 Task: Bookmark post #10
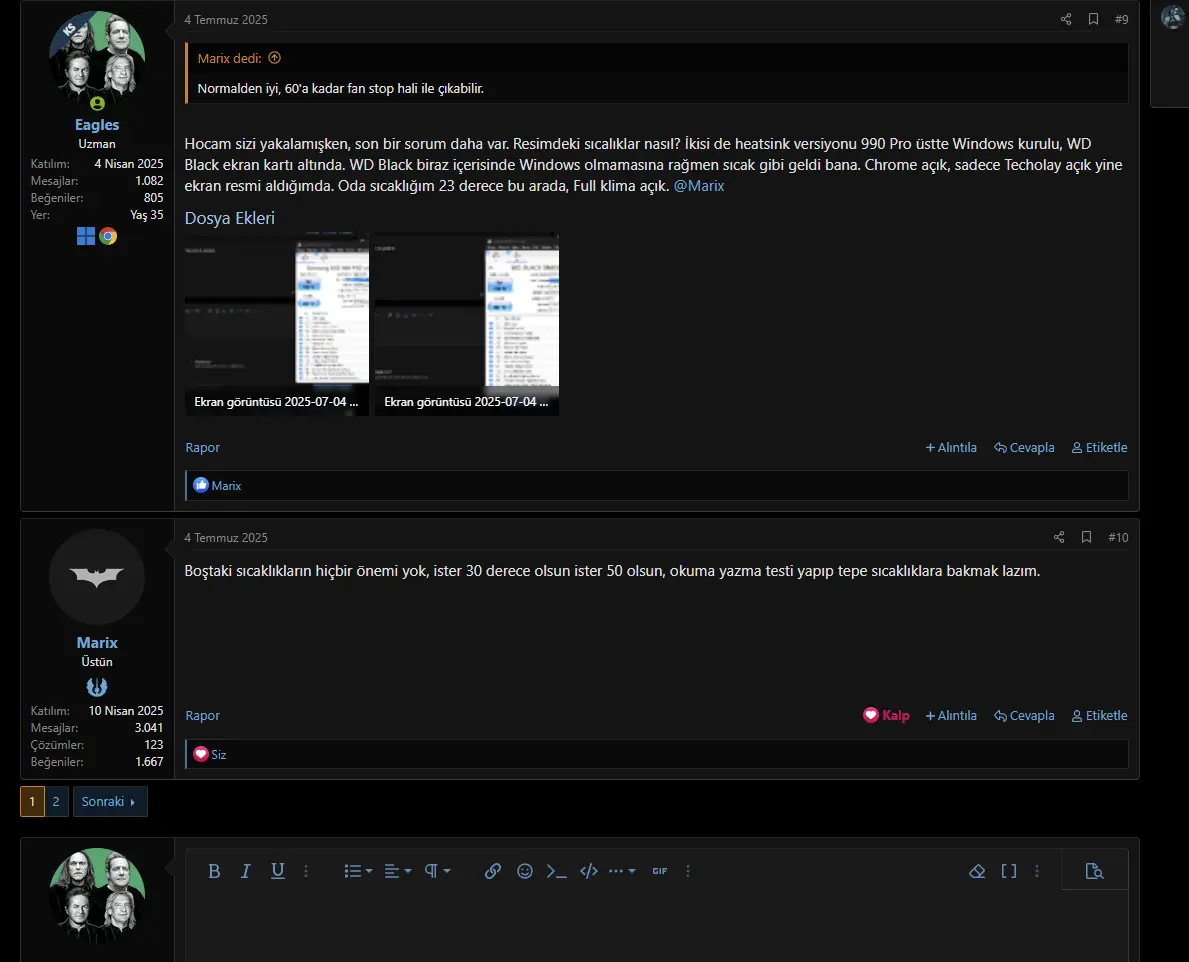(x=1087, y=537)
